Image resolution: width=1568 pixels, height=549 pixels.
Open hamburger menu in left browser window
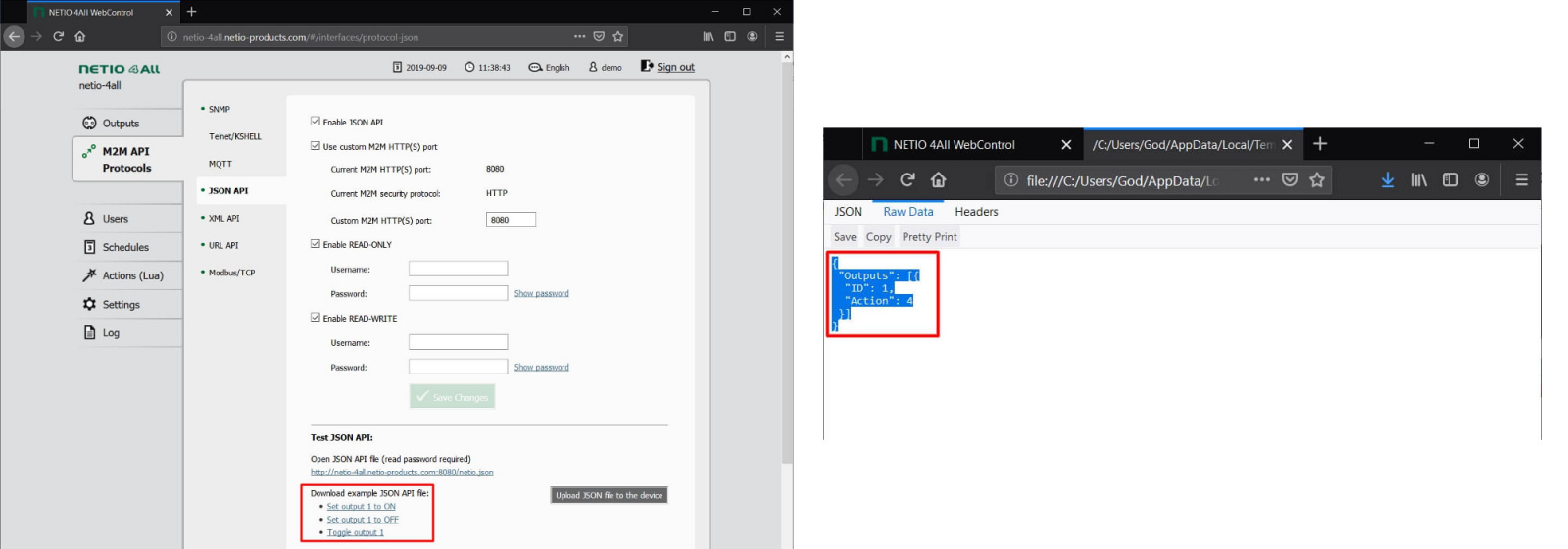779,36
